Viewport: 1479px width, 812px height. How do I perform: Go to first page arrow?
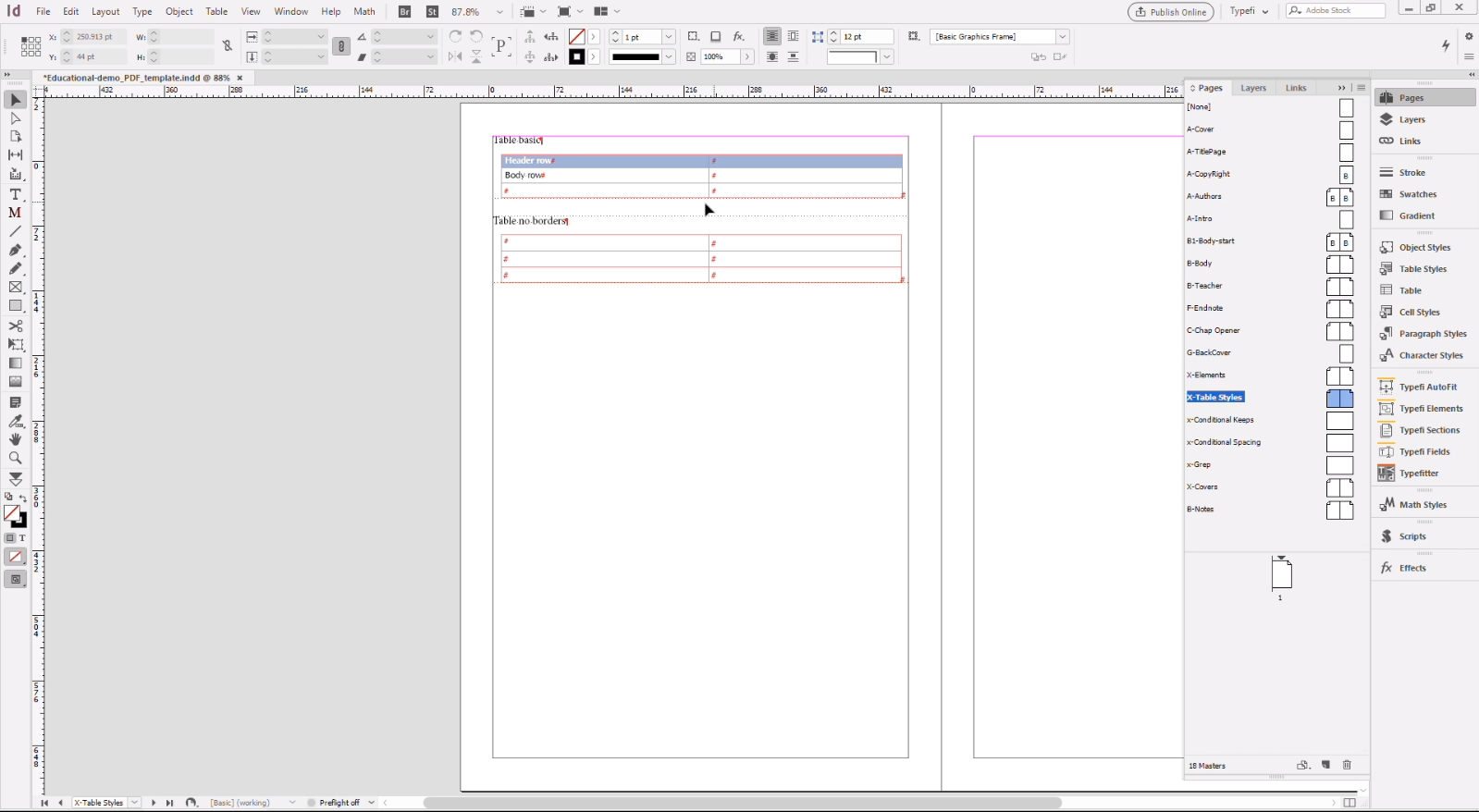(x=43, y=803)
